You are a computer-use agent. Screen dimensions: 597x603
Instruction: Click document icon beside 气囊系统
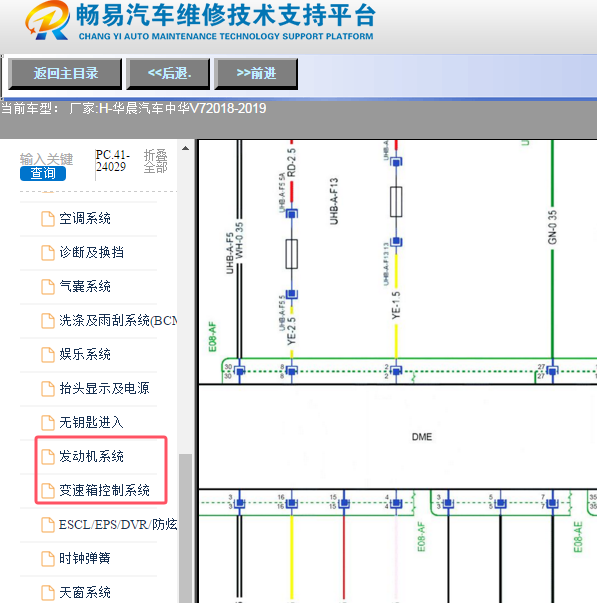click(48, 287)
